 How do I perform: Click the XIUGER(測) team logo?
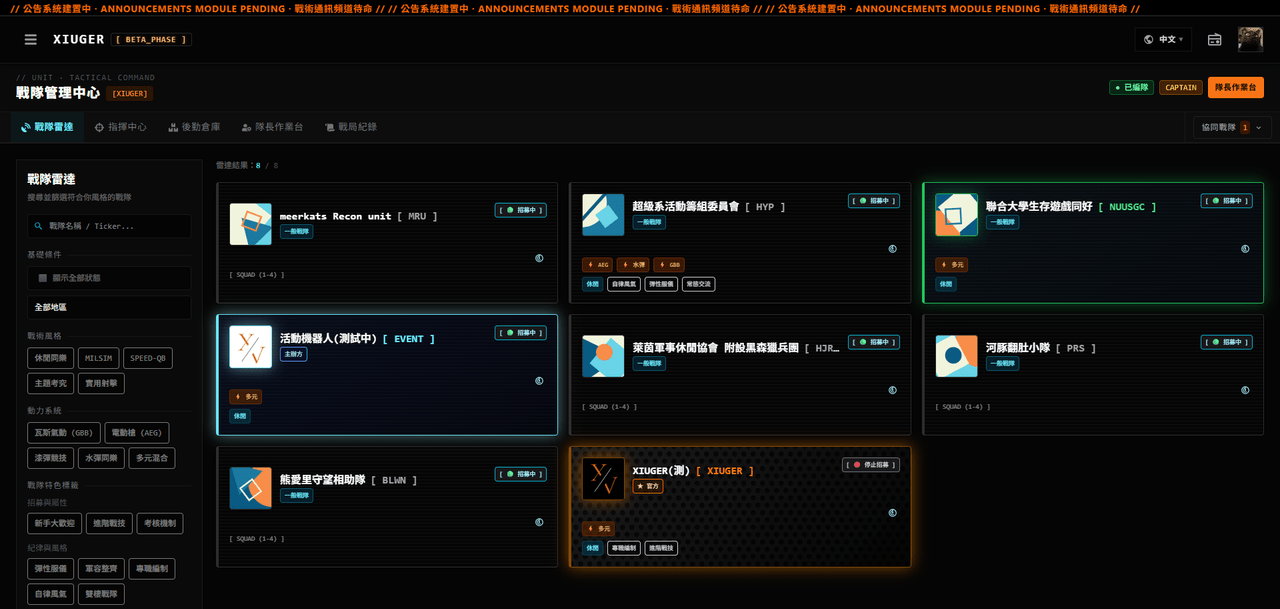coord(603,479)
